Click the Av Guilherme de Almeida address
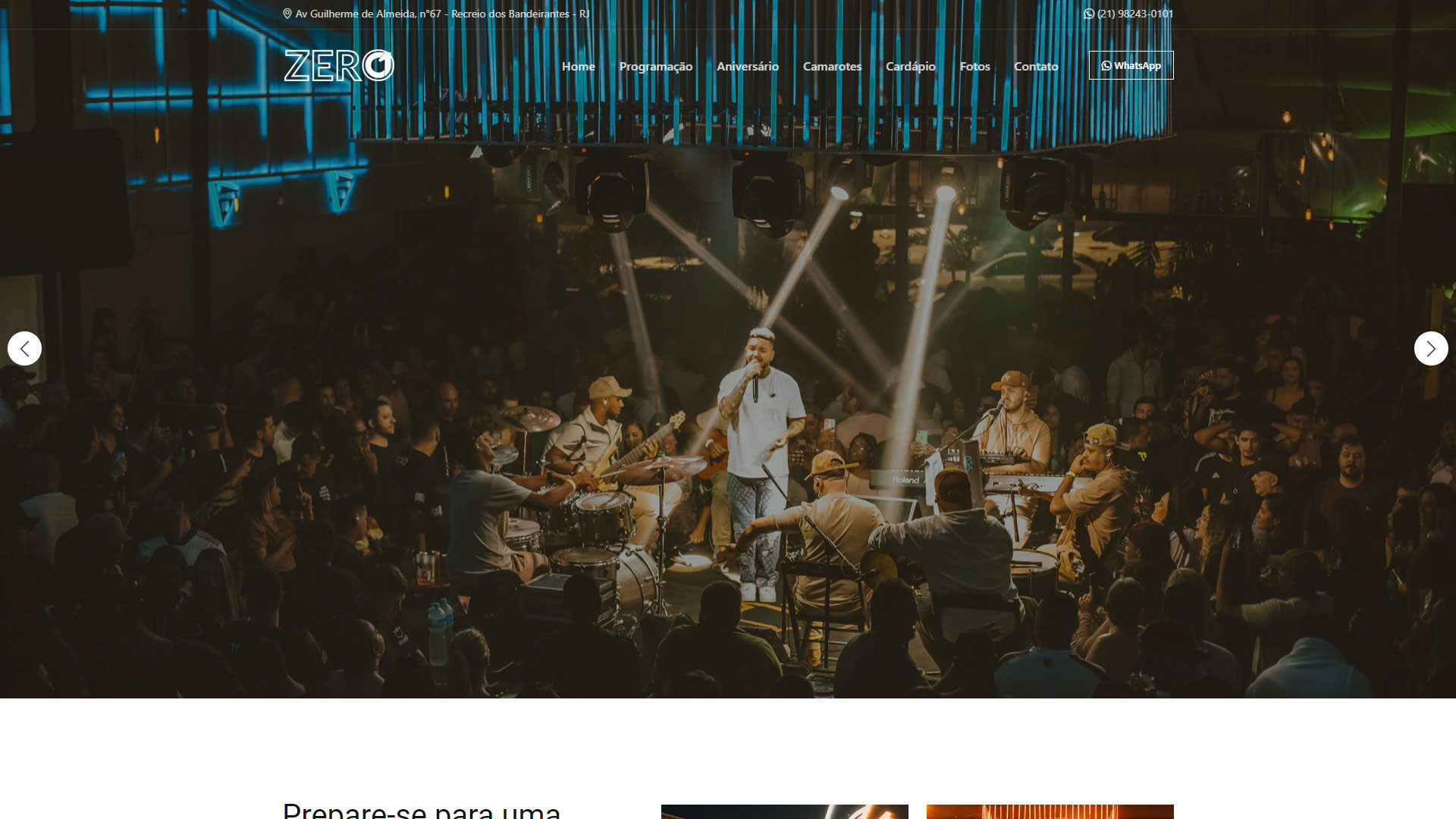1456x819 pixels. pyautogui.click(x=443, y=14)
